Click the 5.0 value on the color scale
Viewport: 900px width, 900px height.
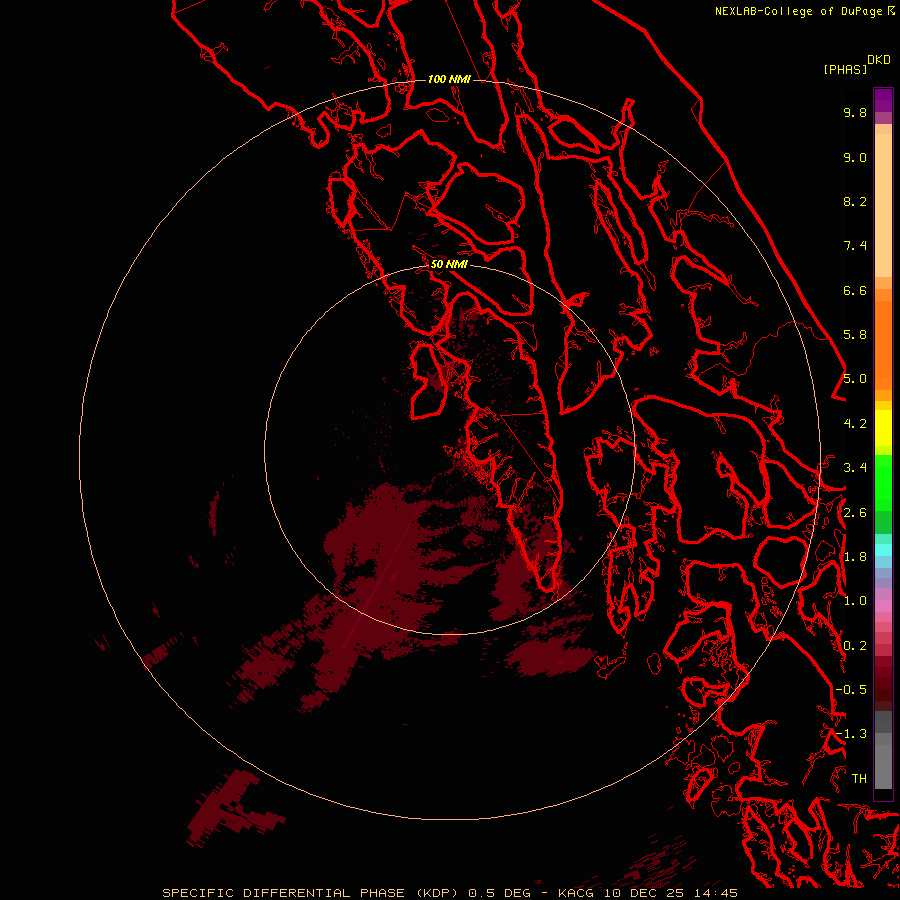point(855,379)
